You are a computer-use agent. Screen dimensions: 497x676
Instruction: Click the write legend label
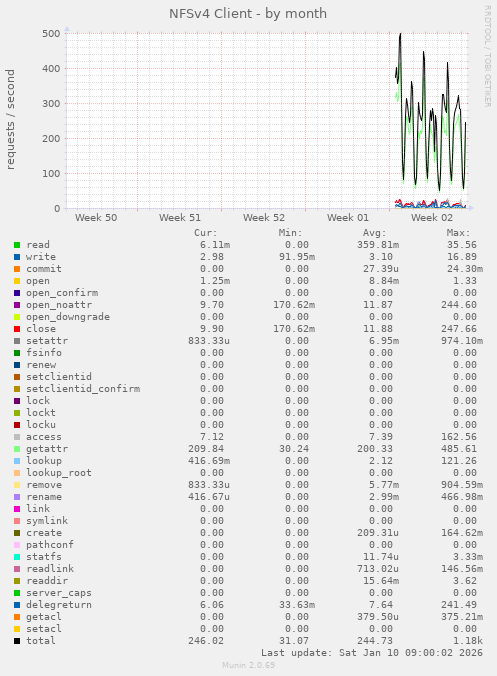tap(41, 257)
